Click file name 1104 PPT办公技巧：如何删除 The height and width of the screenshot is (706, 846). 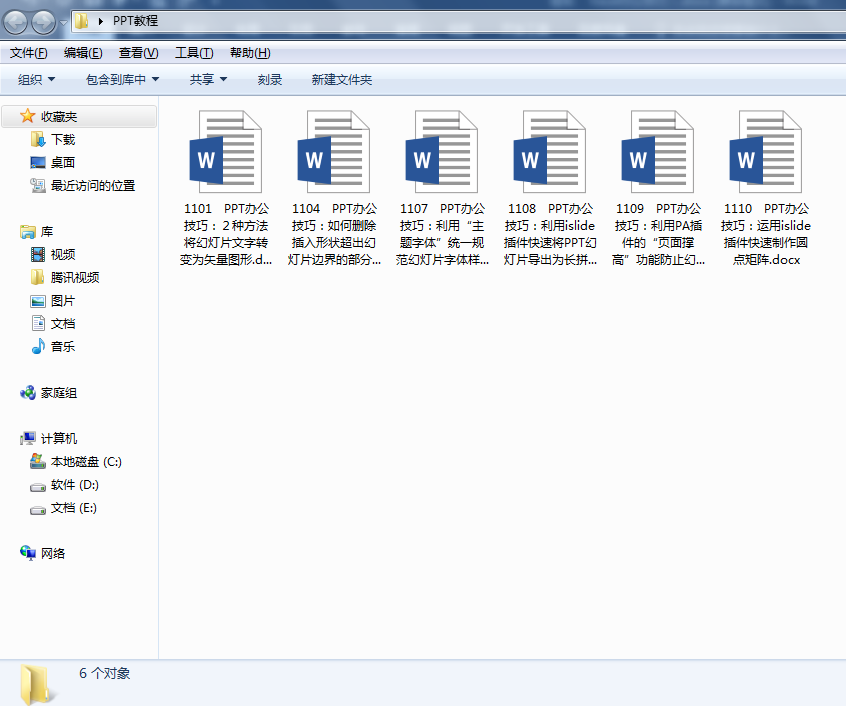(x=334, y=234)
